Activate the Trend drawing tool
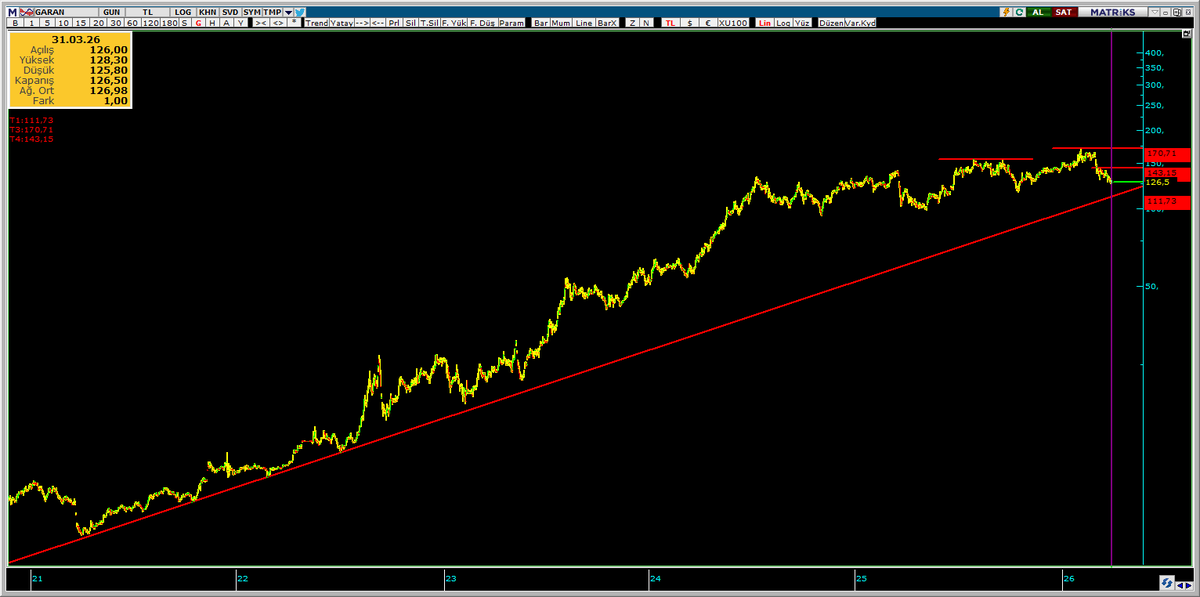The width and height of the screenshot is (1200, 597). point(318,21)
